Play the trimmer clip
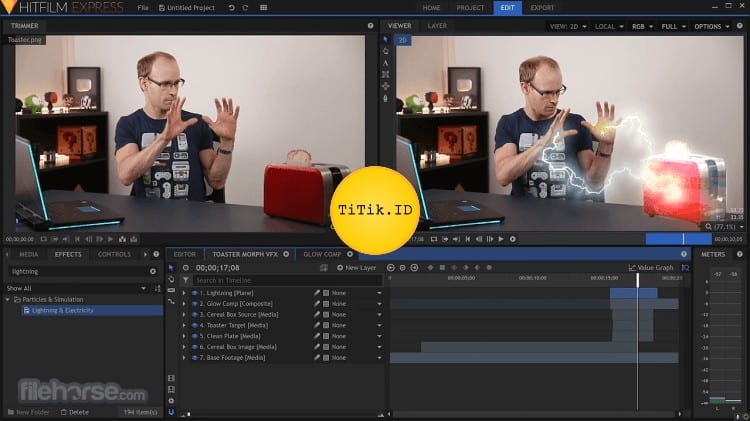 (110, 239)
